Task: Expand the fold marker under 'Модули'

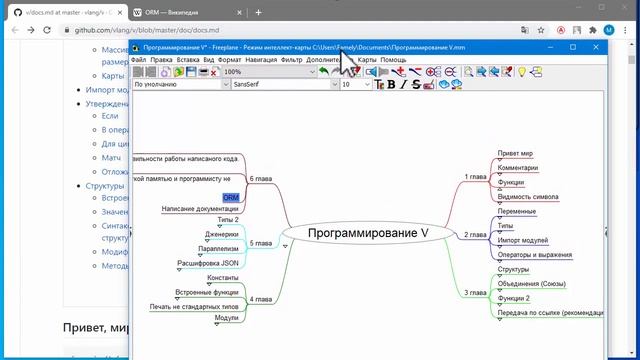Action: 217,324
